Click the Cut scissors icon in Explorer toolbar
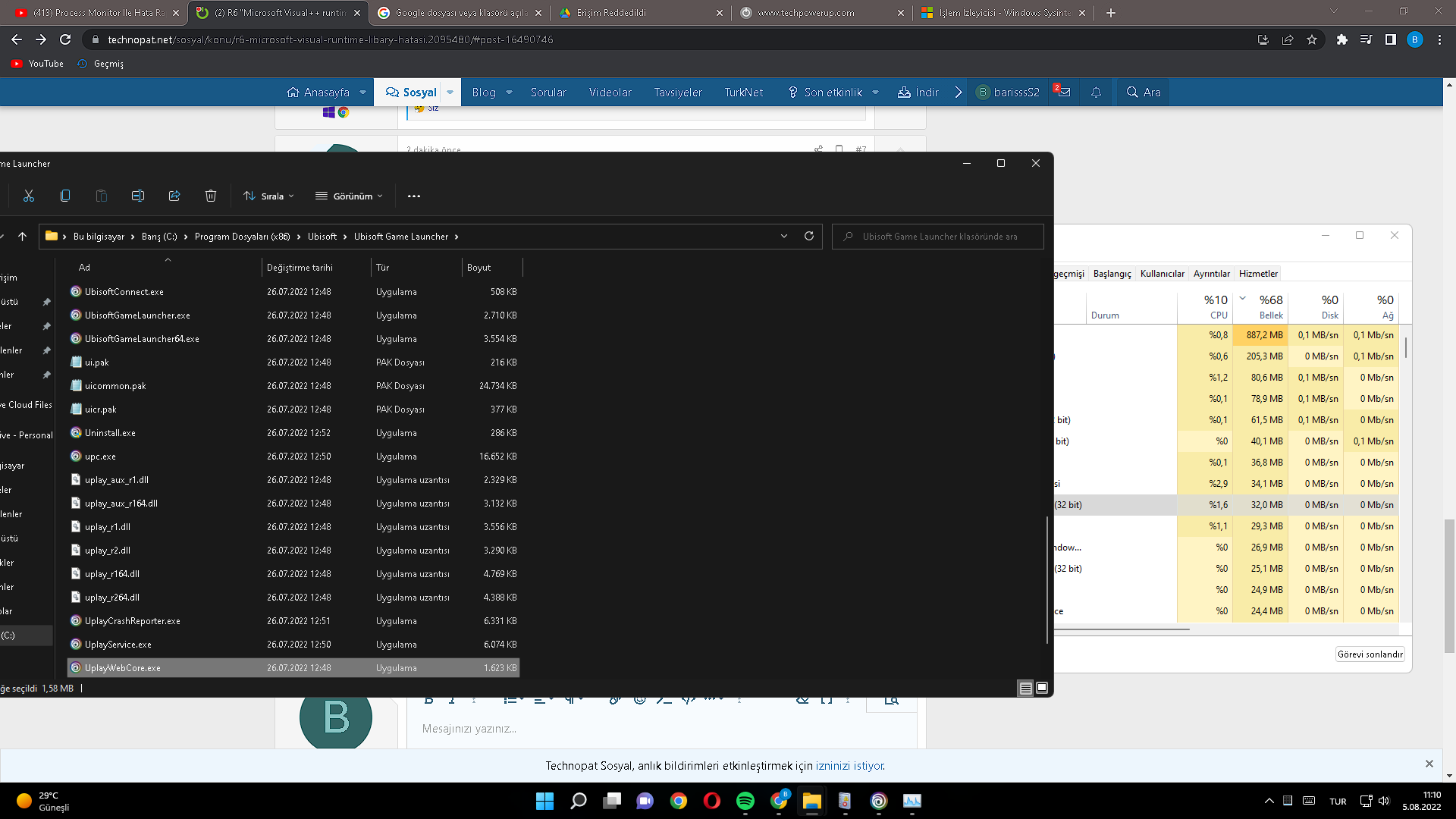 pyautogui.click(x=29, y=196)
